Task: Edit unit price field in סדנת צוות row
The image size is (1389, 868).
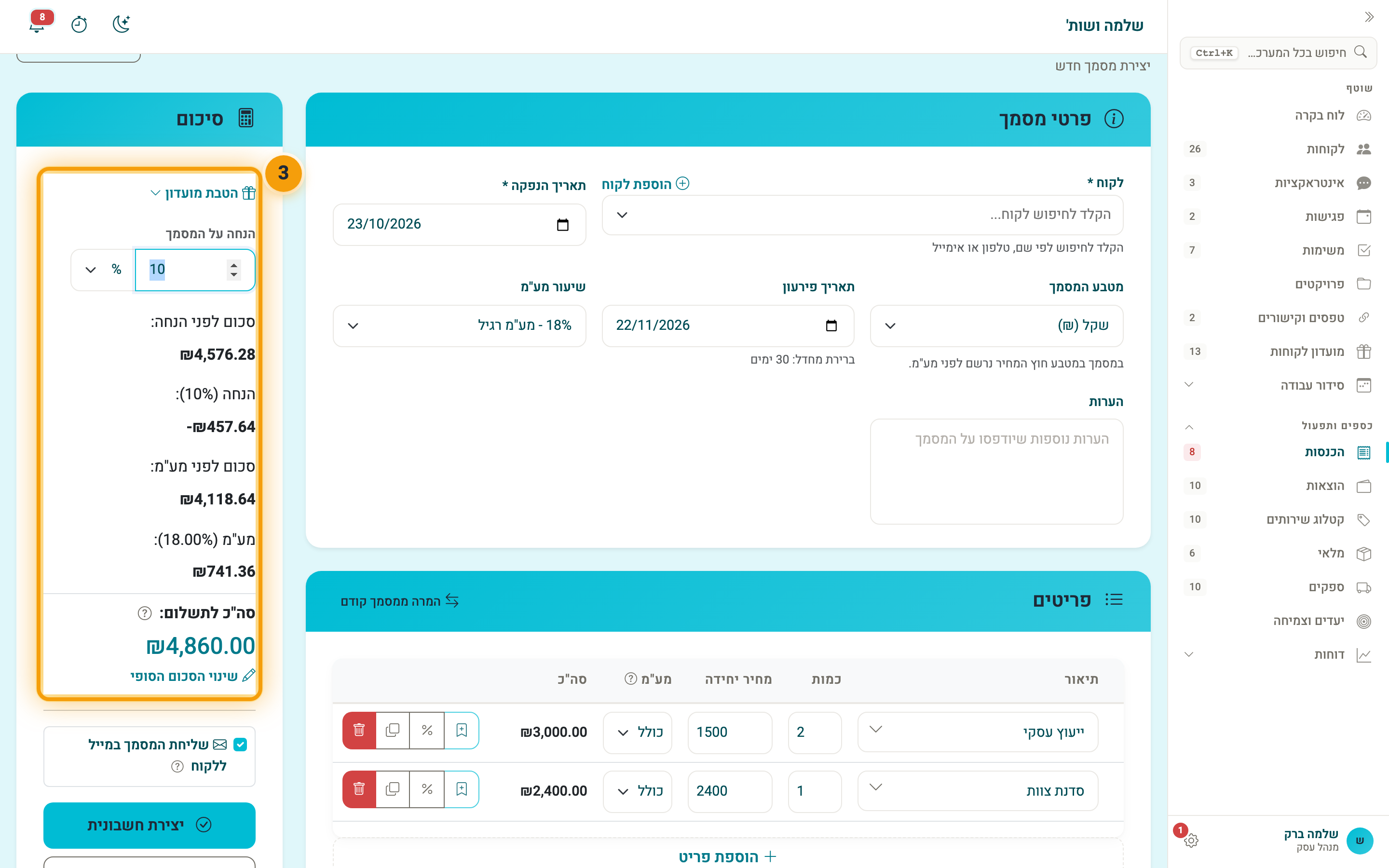Action: coord(730,791)
